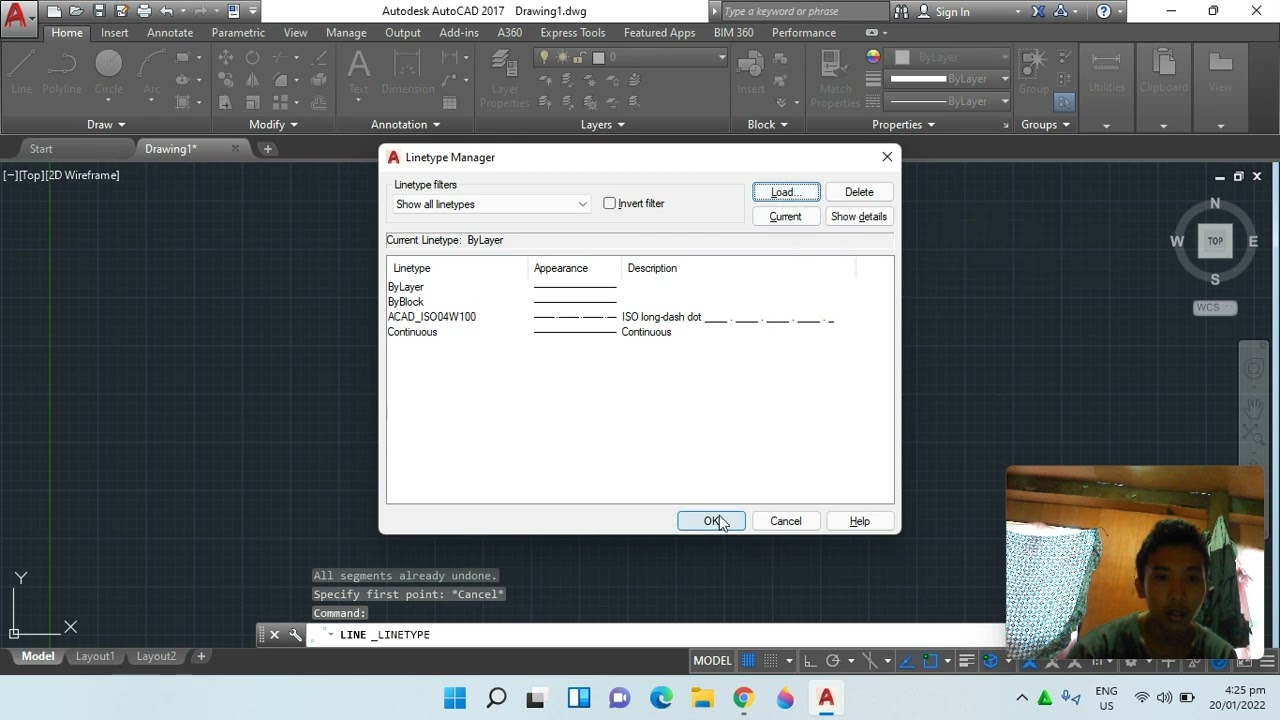Click the New file icon in quick access toolbar
The height and width of the screenshot is (720, 1280).
[54, 11]
